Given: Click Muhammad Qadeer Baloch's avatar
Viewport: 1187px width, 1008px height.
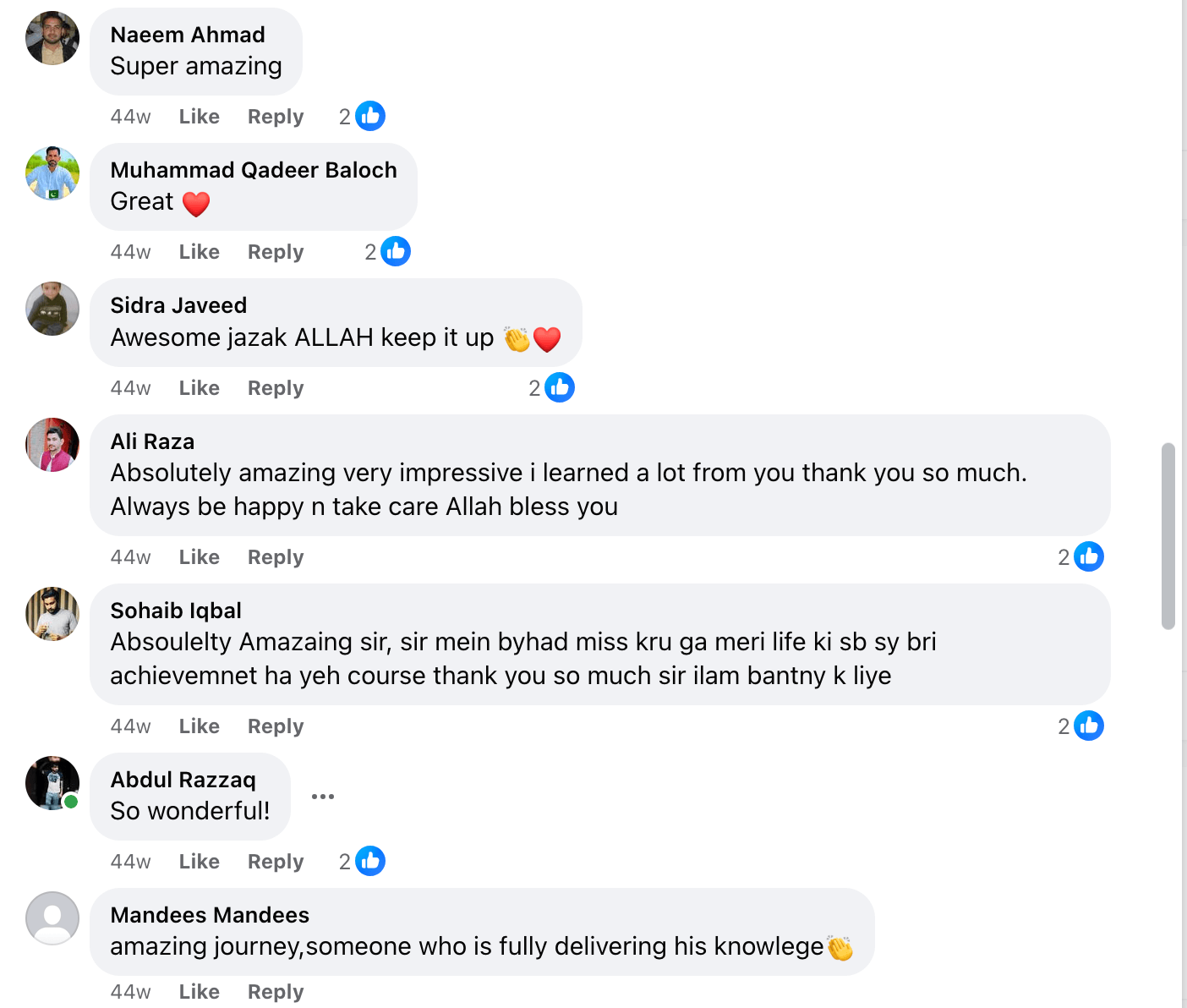Looking at the screenshot, I should point(52,173).
